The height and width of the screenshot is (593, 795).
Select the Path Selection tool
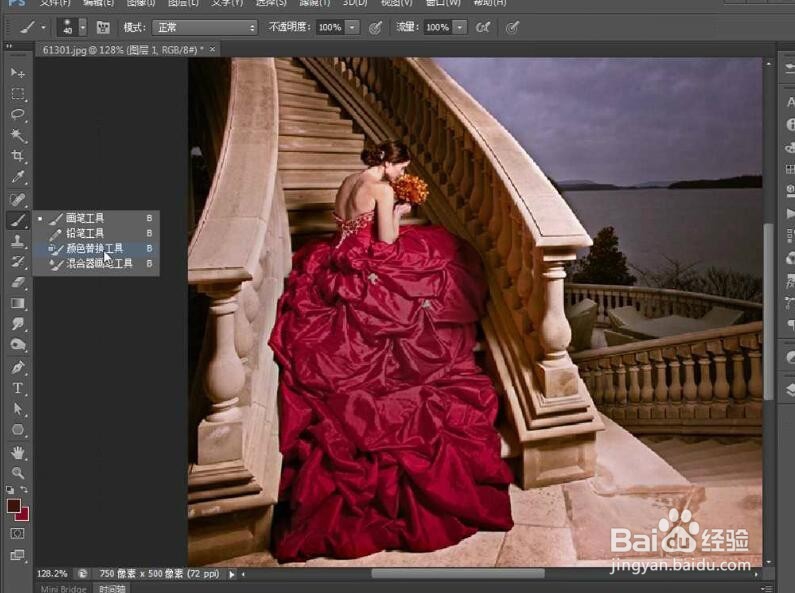[x=17, y=409]
